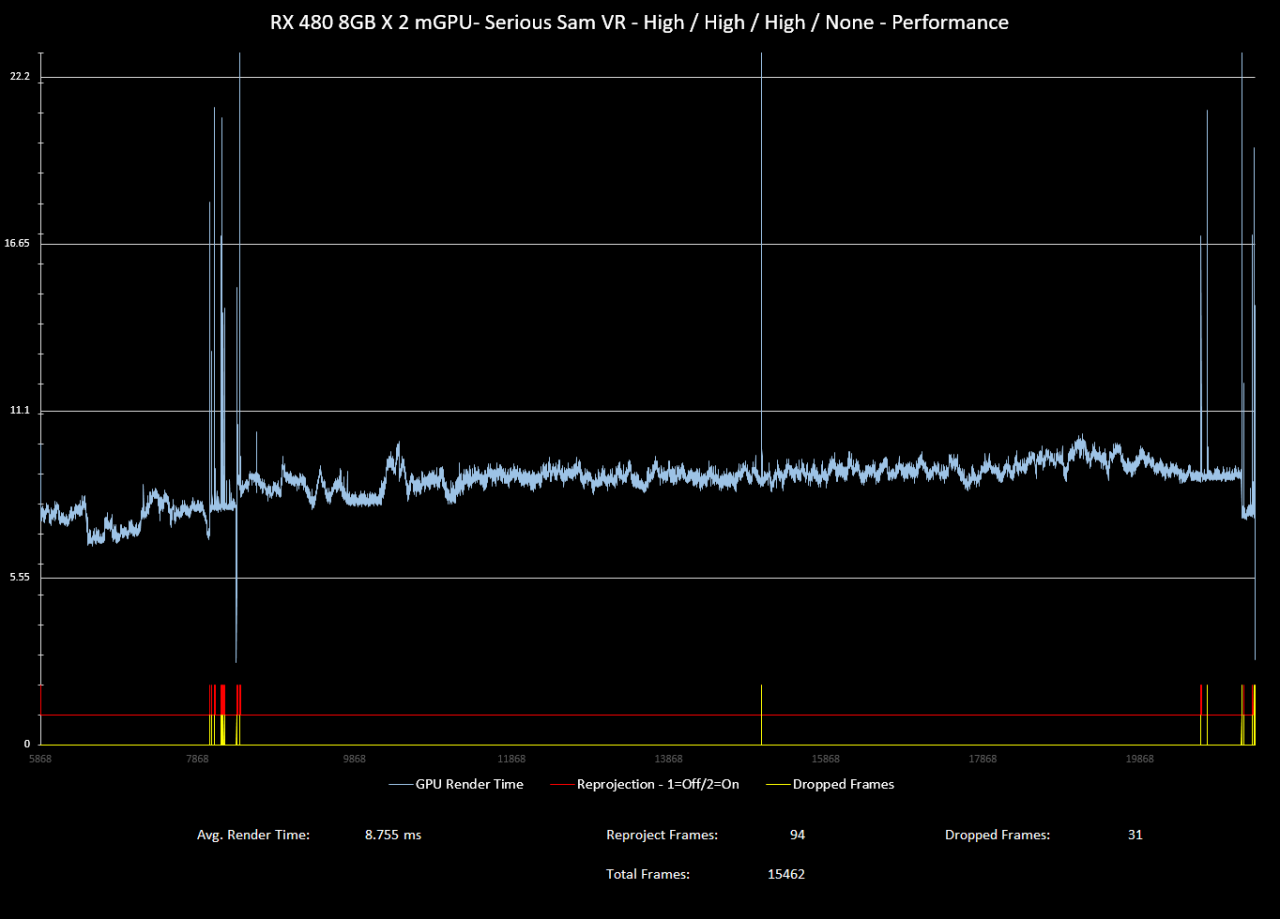Click the 5.55 y-axis label

coord(20,578)
